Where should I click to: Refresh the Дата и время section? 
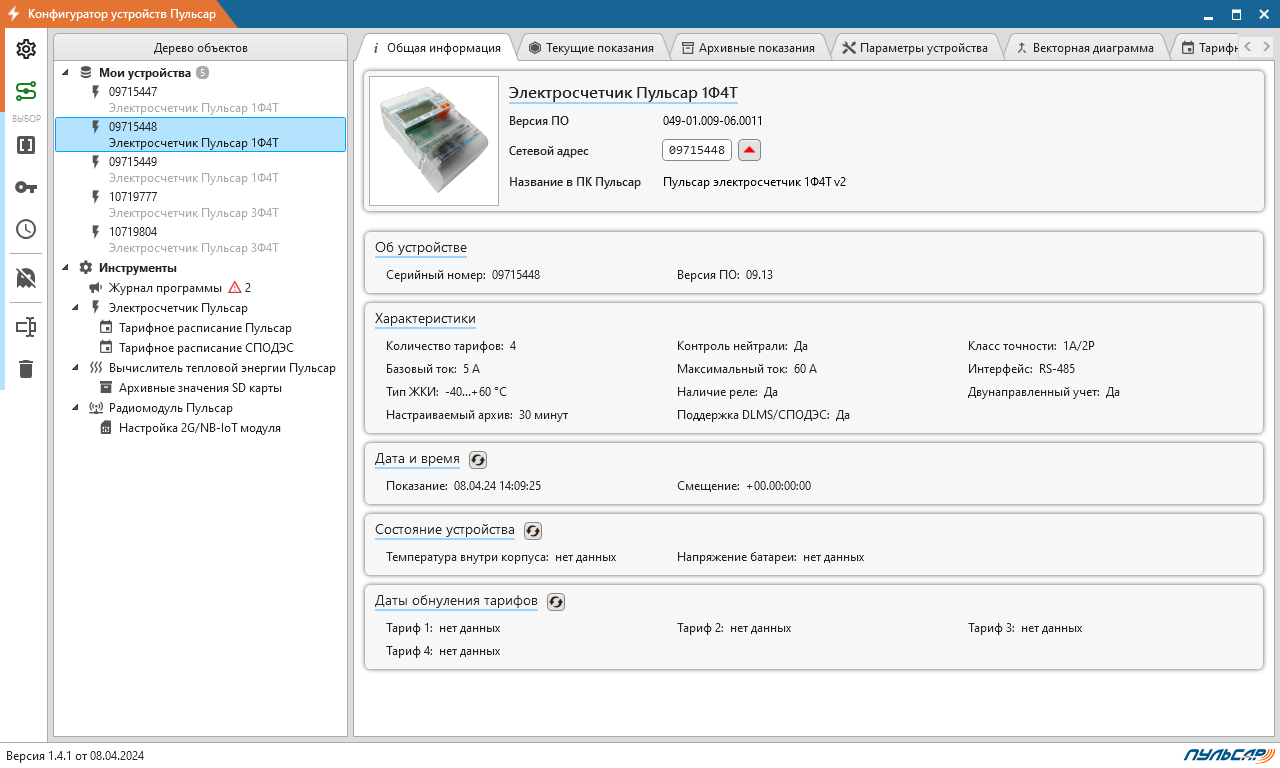[x=478, y=460]
